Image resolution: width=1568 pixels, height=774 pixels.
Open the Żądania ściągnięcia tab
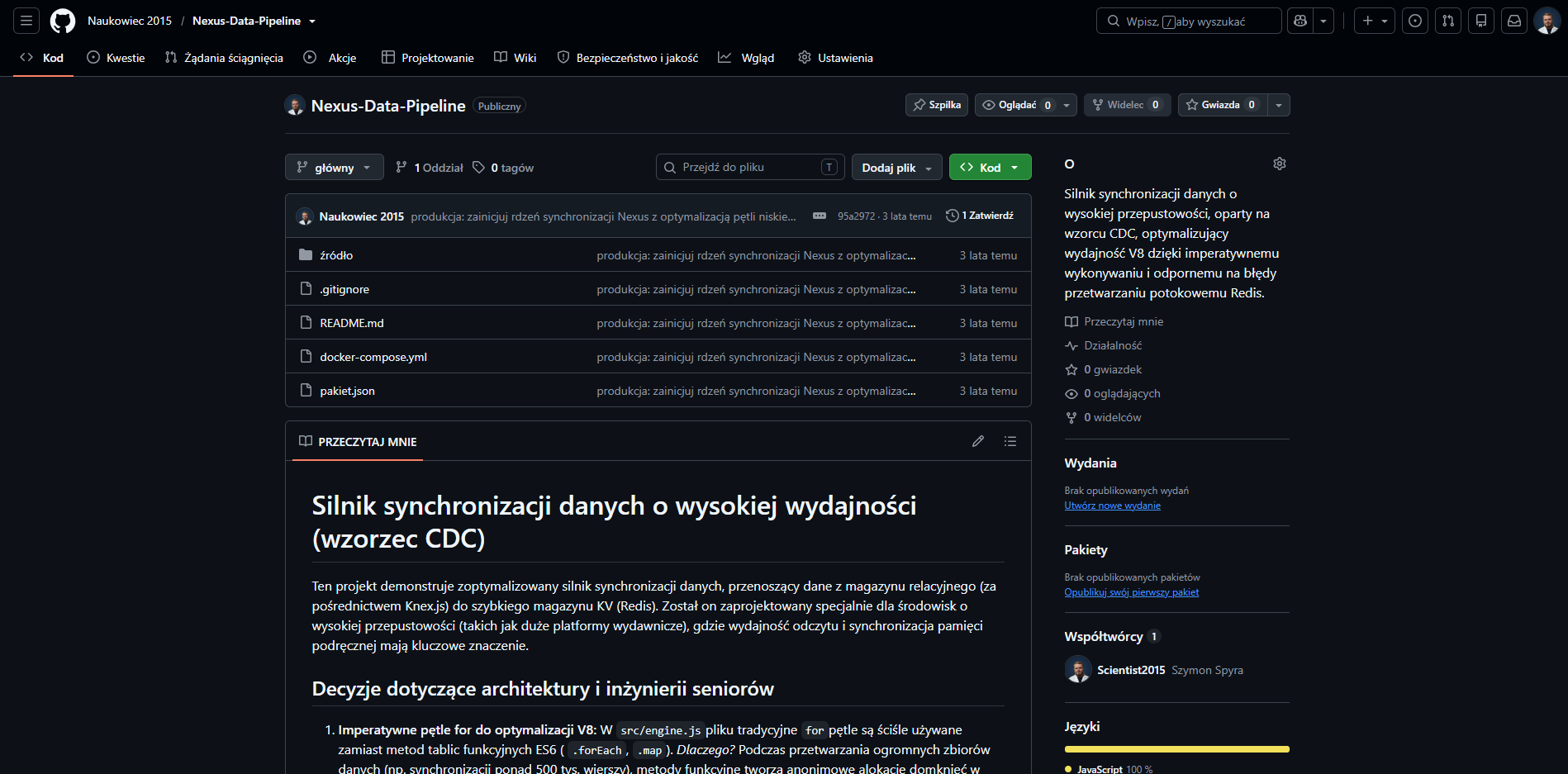point(224,58)
